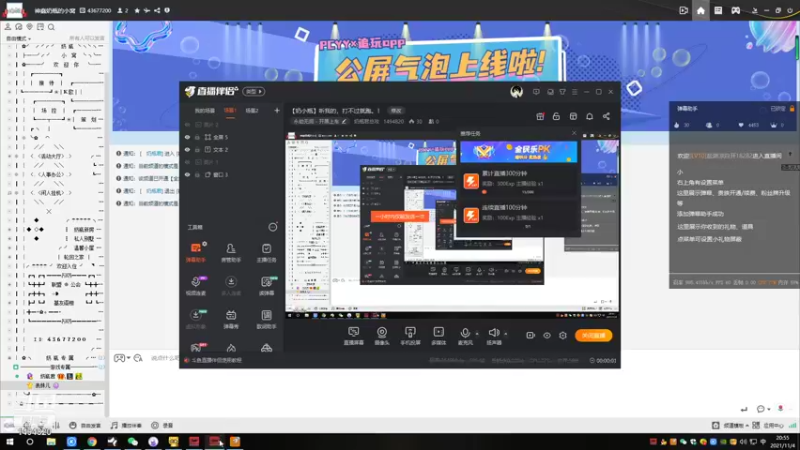Toggle visibility of 文本 2 source
800x450 pixels.
187,149
